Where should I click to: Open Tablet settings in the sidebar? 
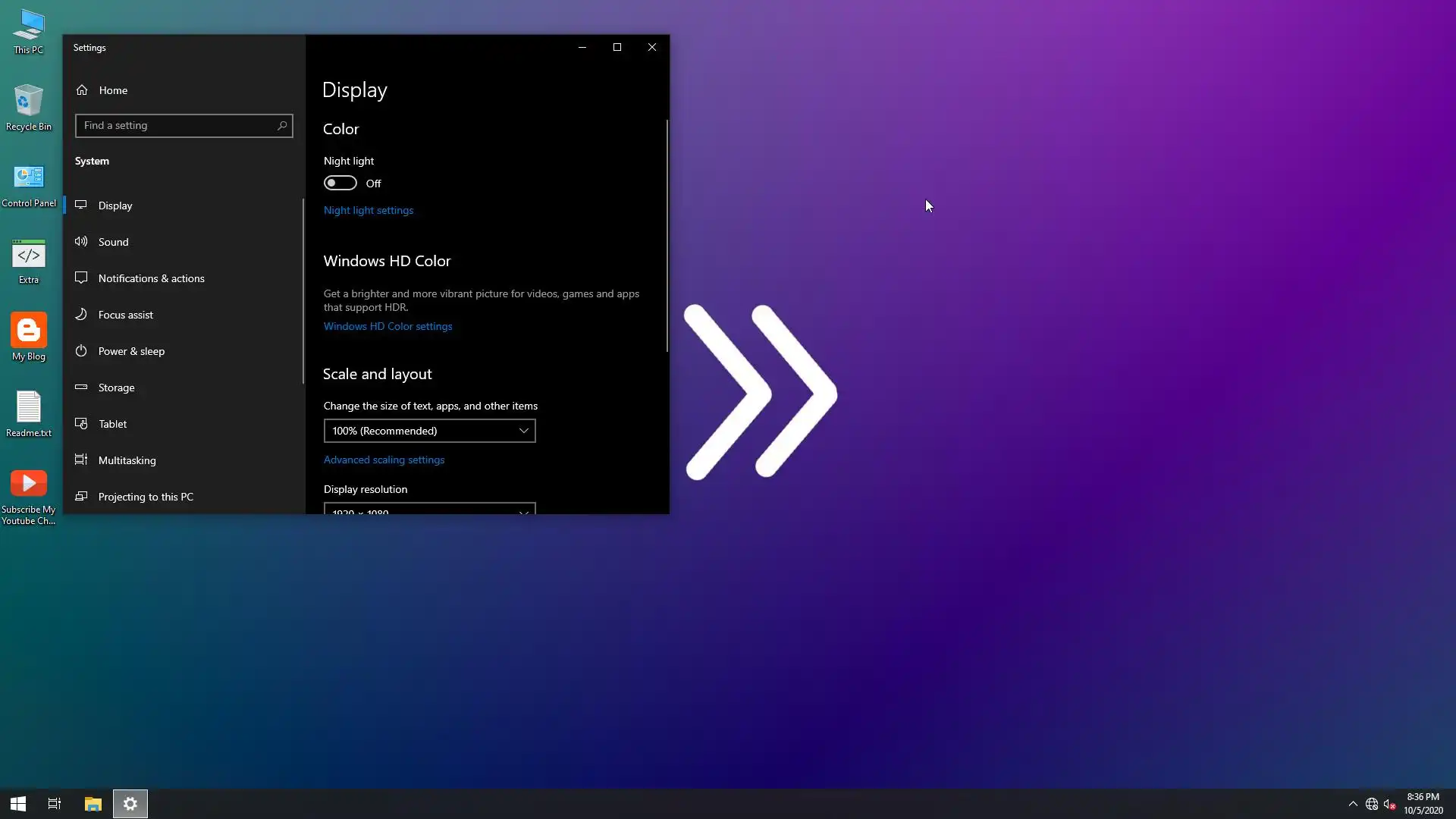tap(112, 424)
